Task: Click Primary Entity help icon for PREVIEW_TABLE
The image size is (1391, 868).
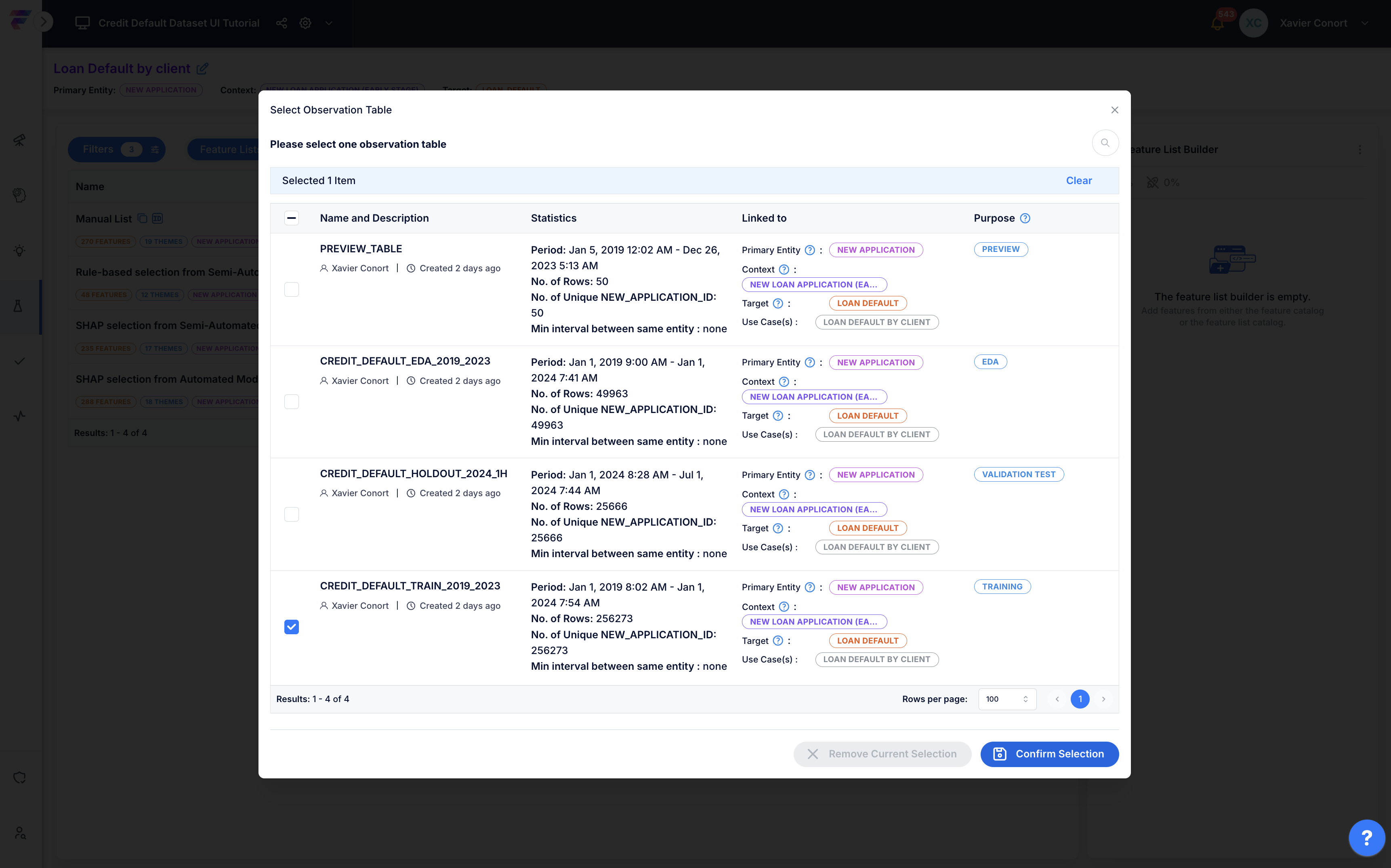Action: (809, 250)
